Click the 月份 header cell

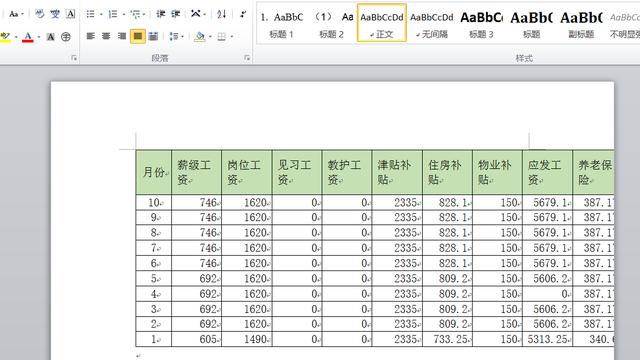coord(154,172)
